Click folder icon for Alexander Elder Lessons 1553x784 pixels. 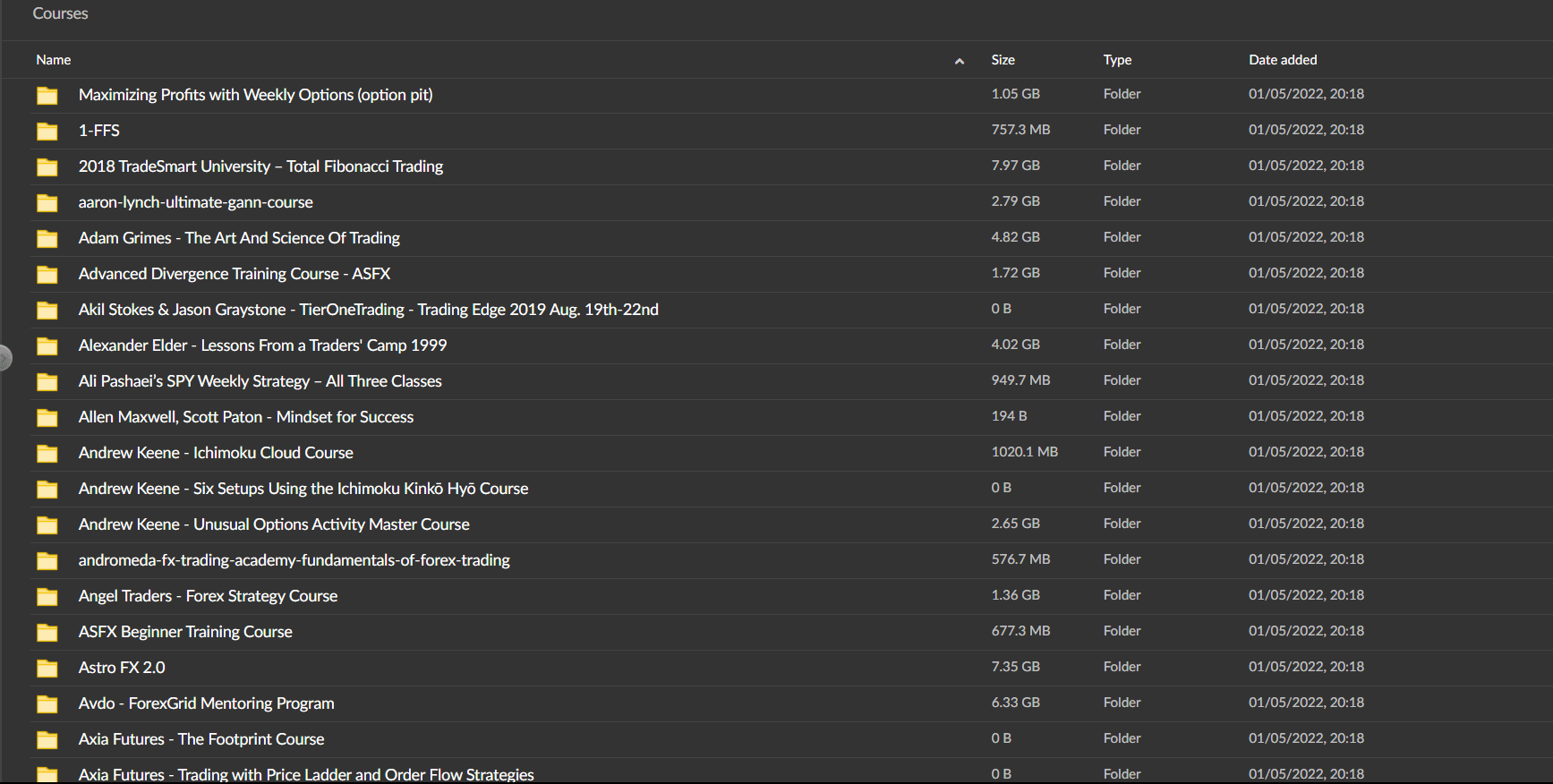[47, 346]
